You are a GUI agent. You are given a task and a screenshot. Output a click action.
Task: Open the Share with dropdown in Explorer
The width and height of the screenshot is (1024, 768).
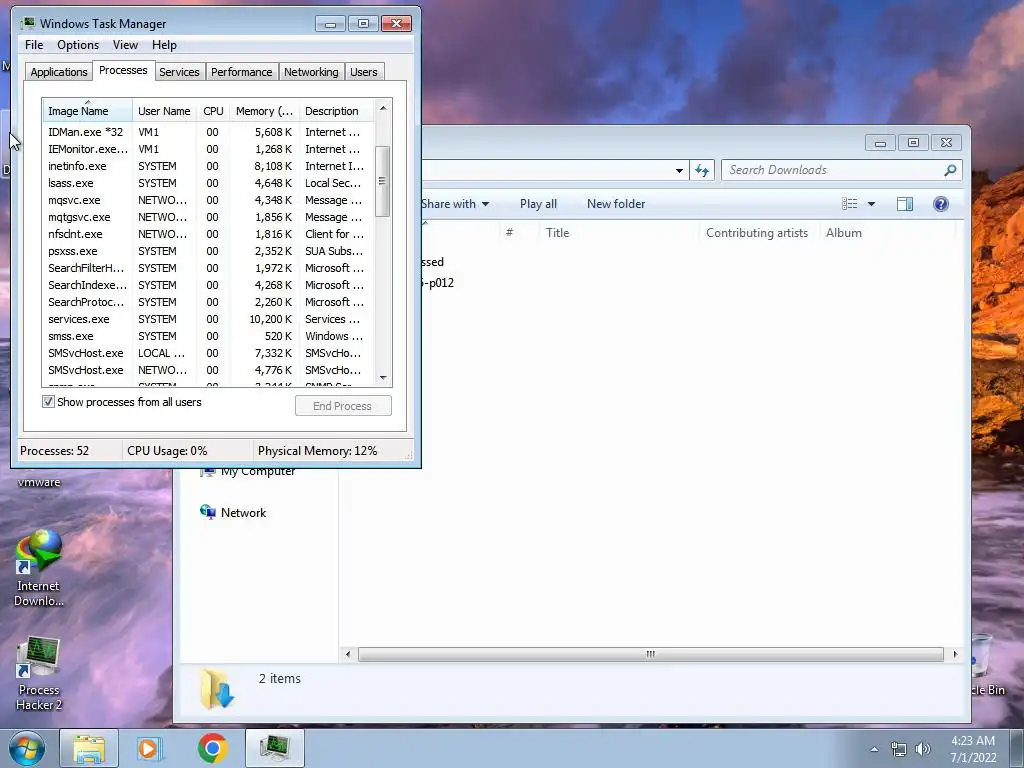coord(455,204)
